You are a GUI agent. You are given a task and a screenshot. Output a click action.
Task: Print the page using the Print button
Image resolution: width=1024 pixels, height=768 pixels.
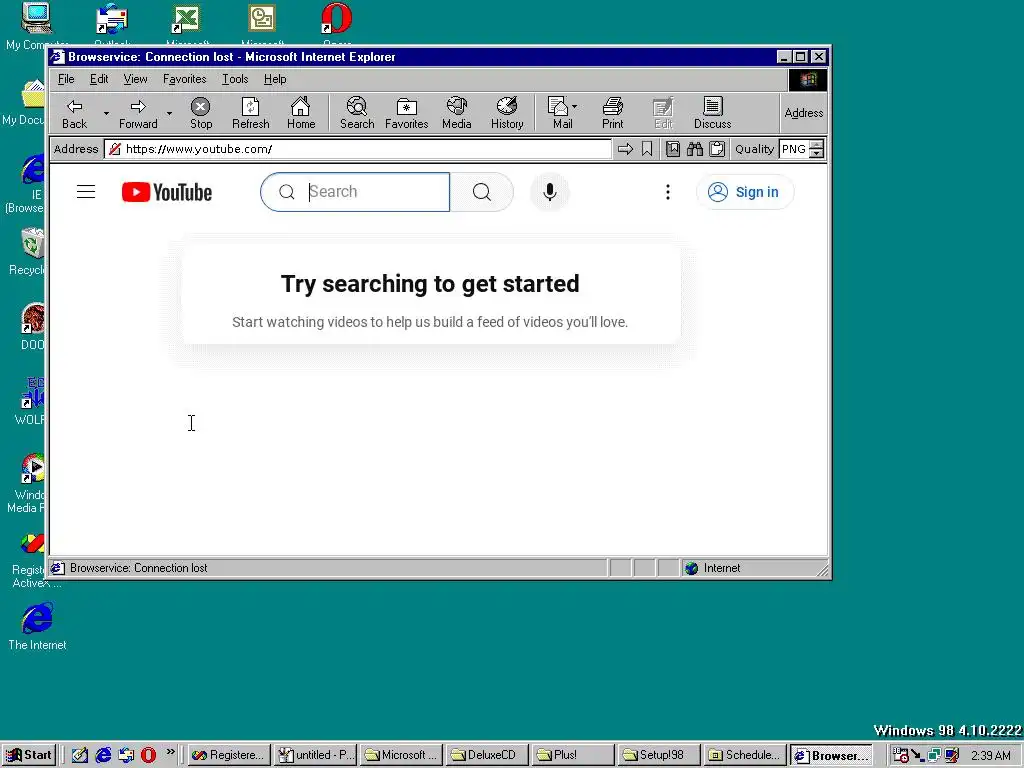pos(613,113)
